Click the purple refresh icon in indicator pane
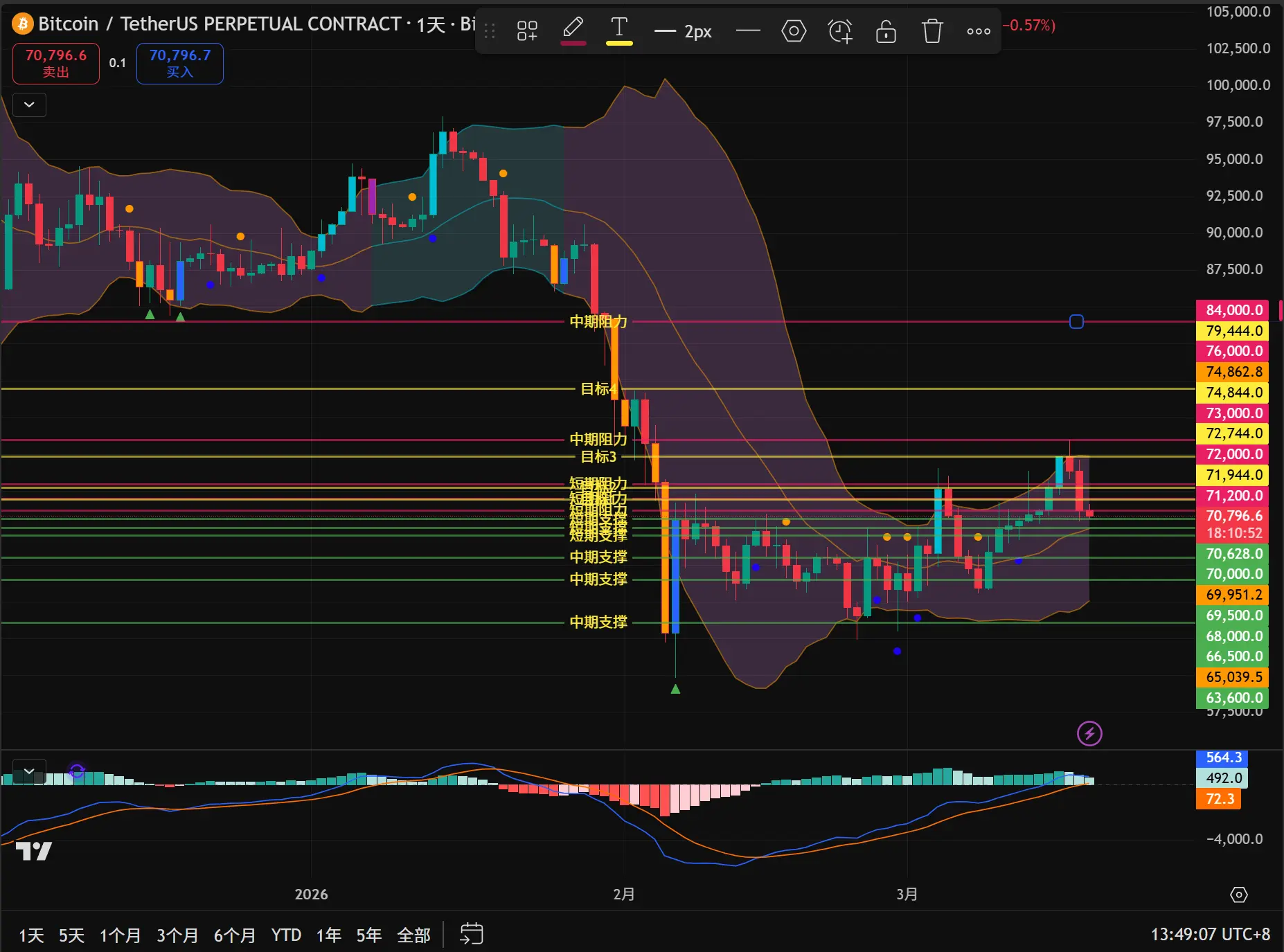Viewport: 1284px width, 952px height. click(77, 771)
